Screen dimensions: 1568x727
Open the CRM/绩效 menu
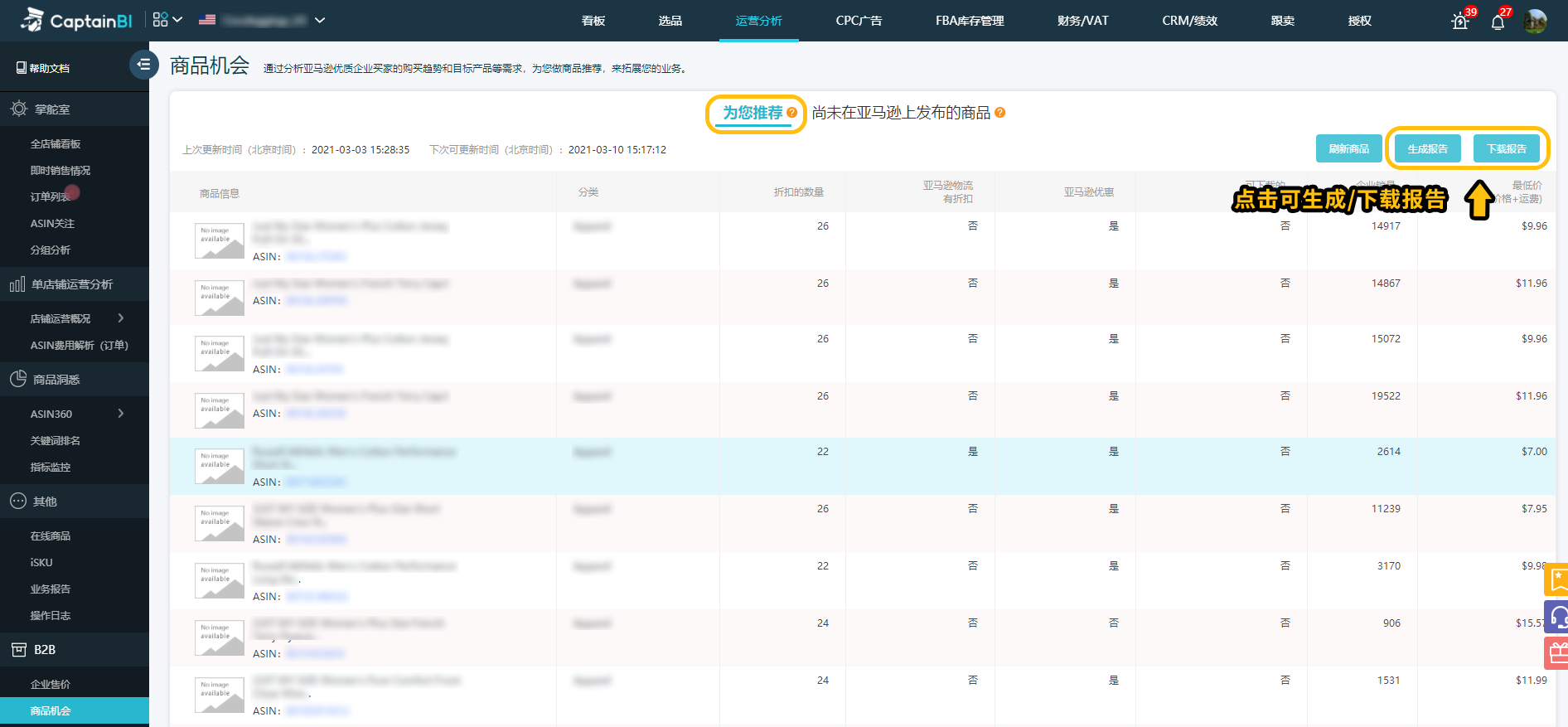(x=1190, y=21)
